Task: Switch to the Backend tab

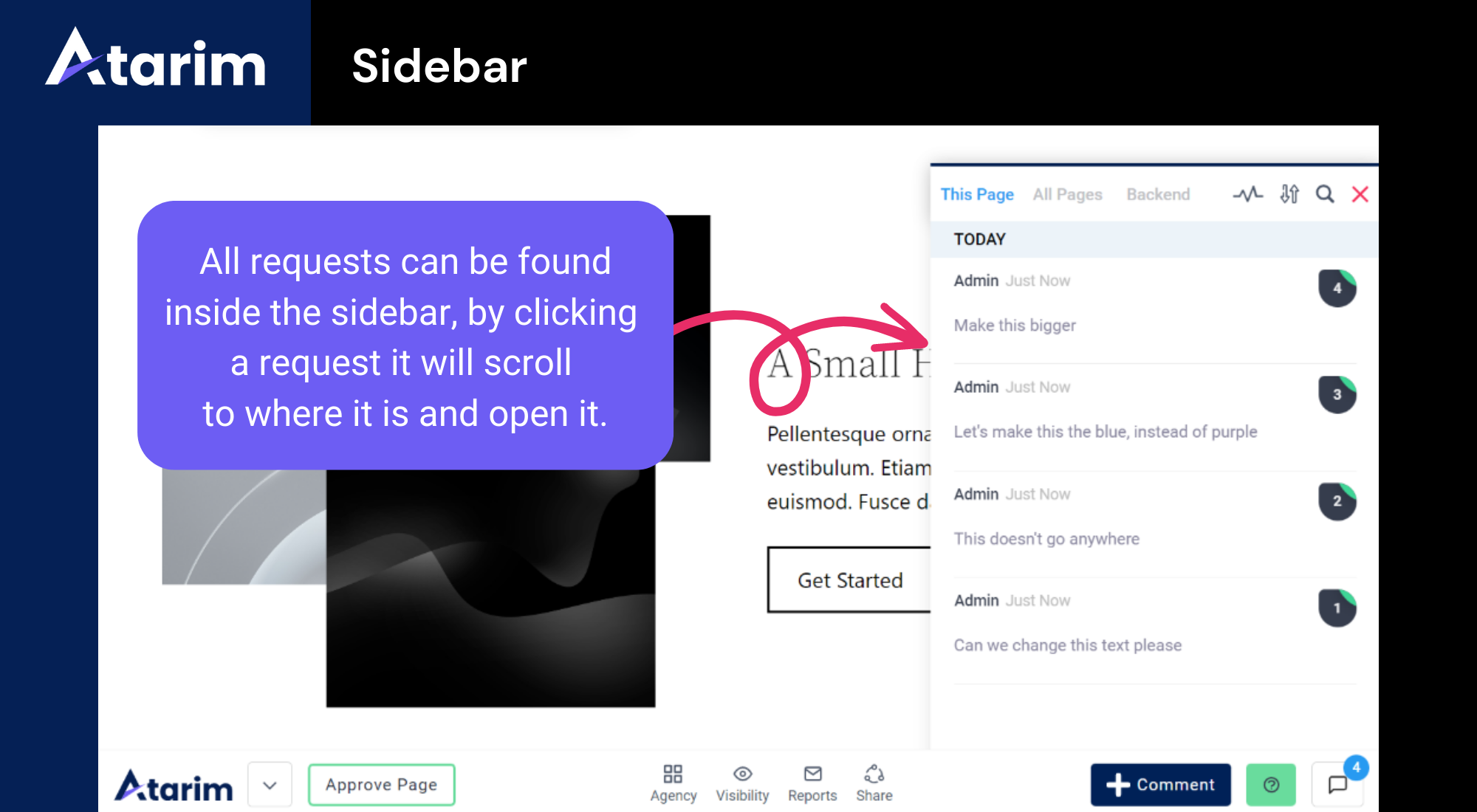Action: point(1157,195)
